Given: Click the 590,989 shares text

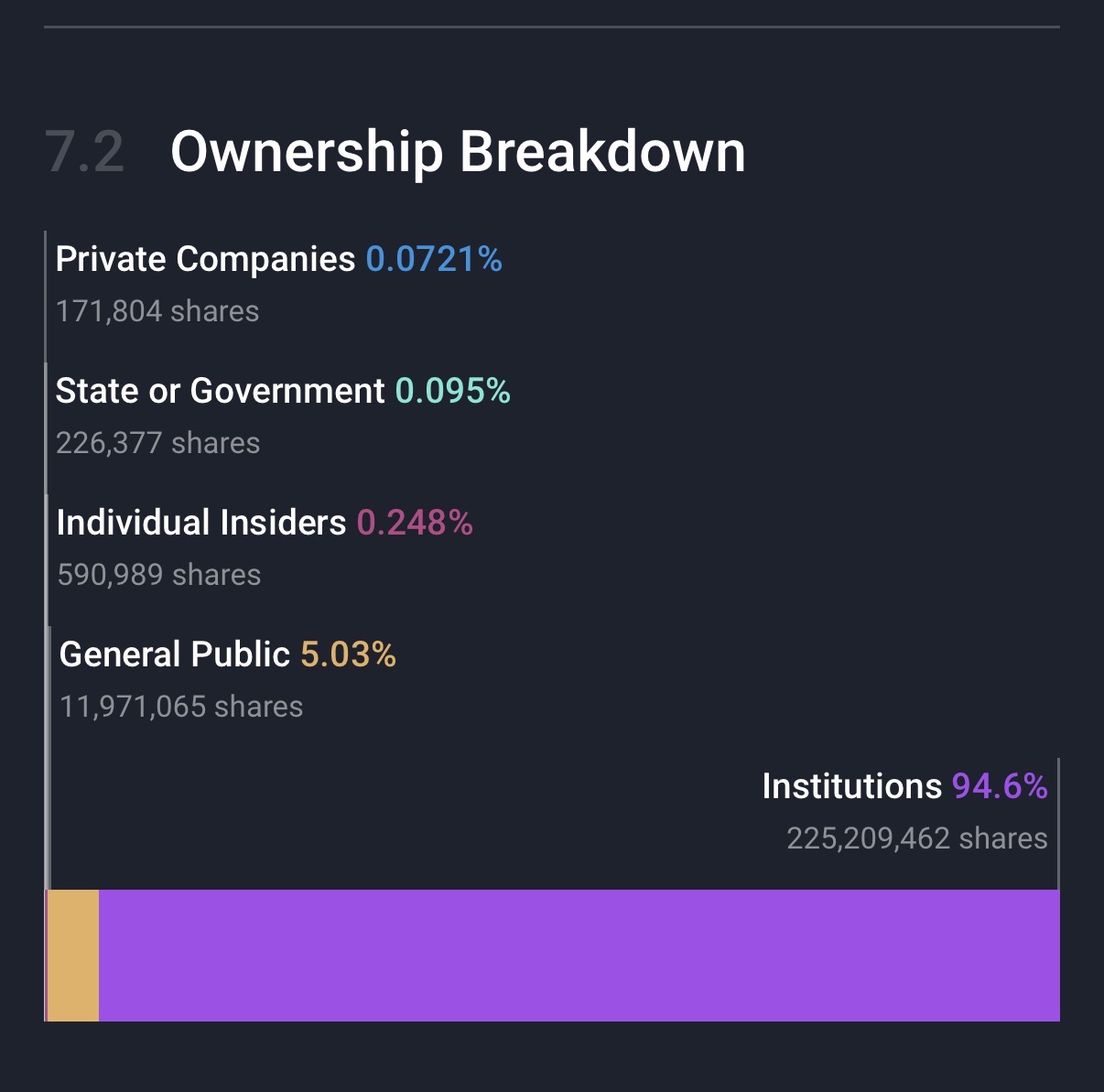Looking at the screenshot, I should [x=159, y=575].
